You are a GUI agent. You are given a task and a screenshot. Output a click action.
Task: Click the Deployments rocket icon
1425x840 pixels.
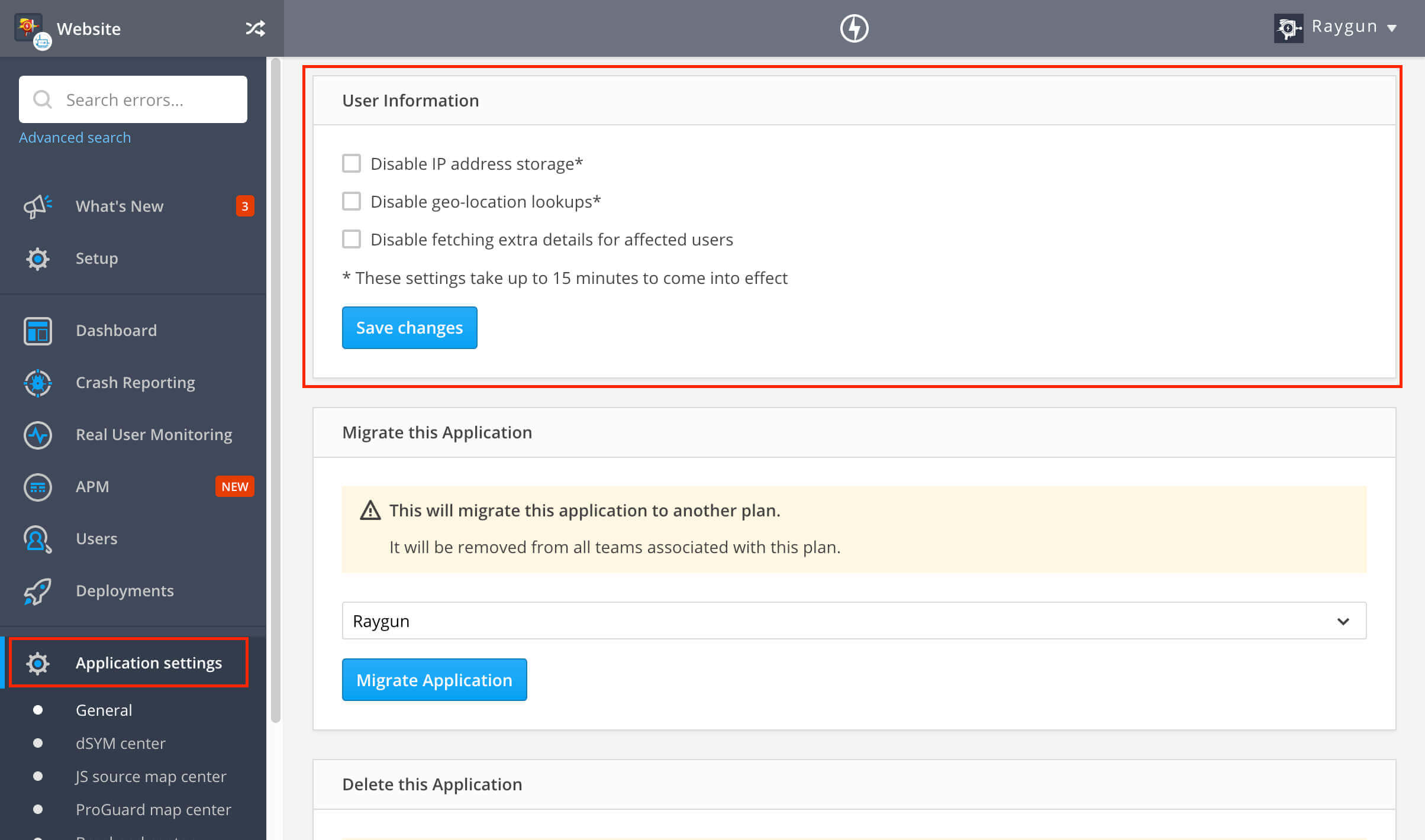click(38, 591)
